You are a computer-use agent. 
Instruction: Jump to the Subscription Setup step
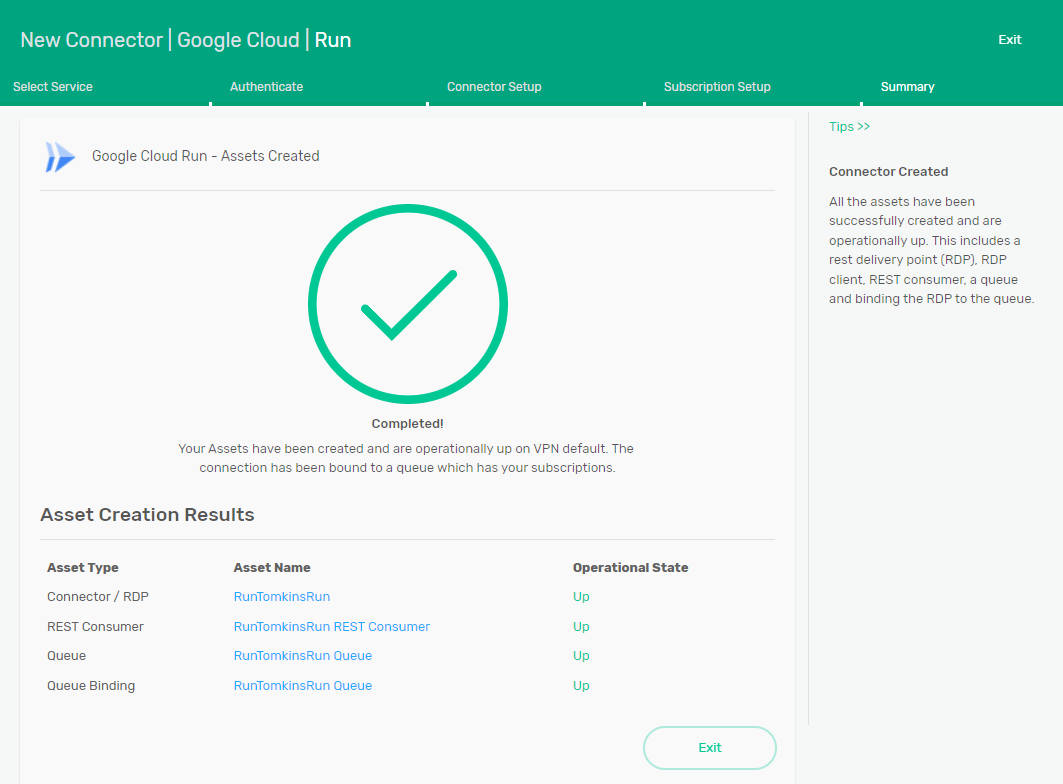pos(717,87)
